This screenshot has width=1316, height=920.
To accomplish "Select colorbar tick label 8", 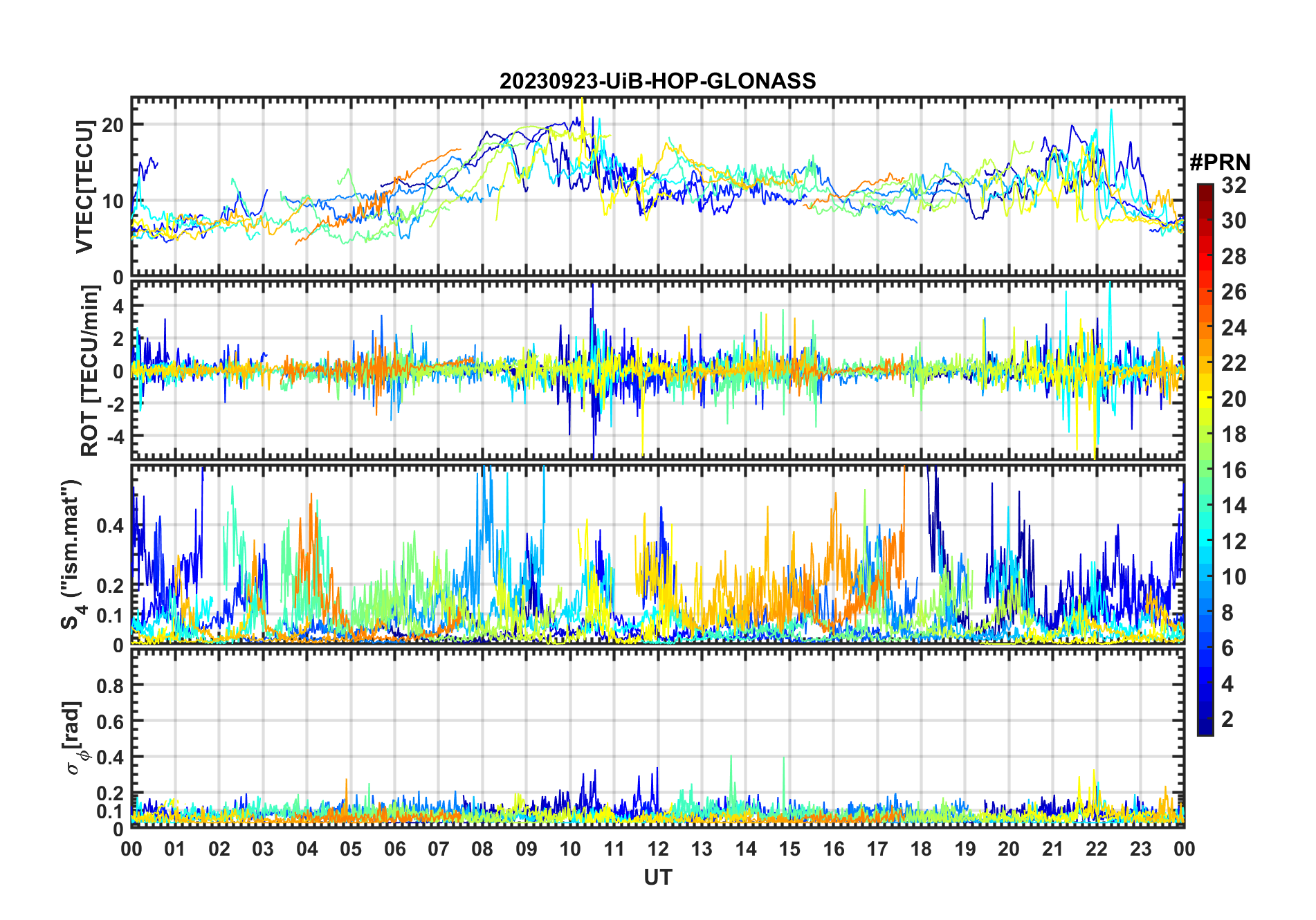I will tap(1227, 612).
